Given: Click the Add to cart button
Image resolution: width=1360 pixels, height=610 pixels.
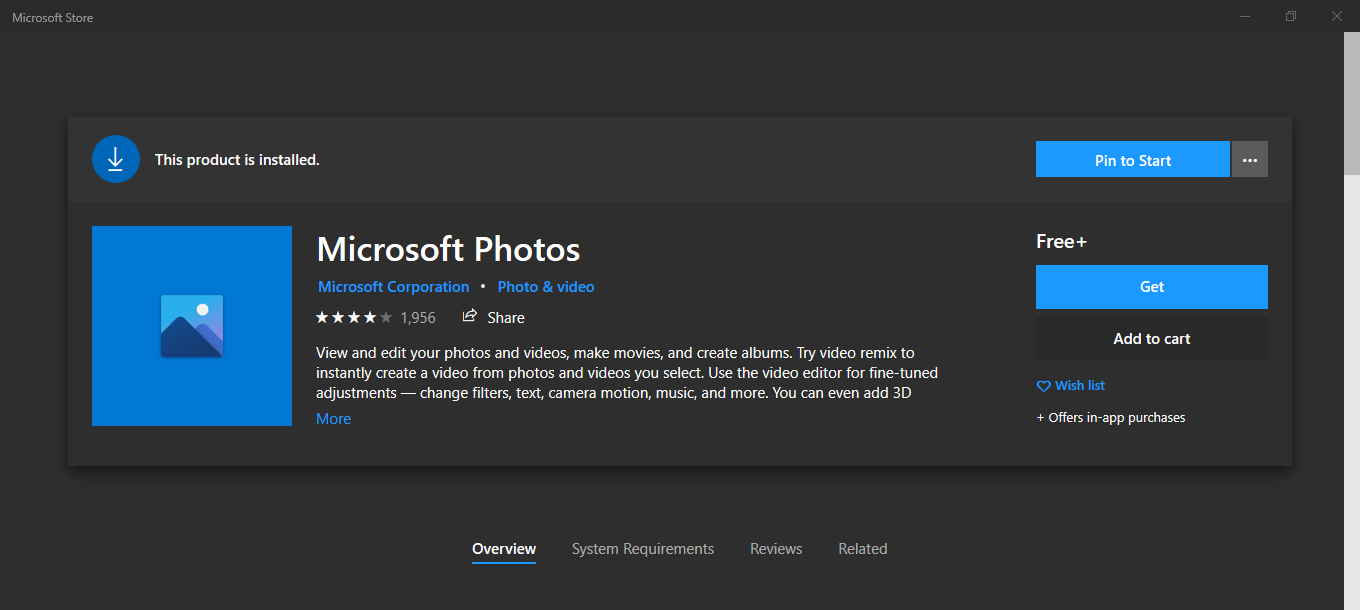Looking at the screenshot, I should [x=1151, y=339].
